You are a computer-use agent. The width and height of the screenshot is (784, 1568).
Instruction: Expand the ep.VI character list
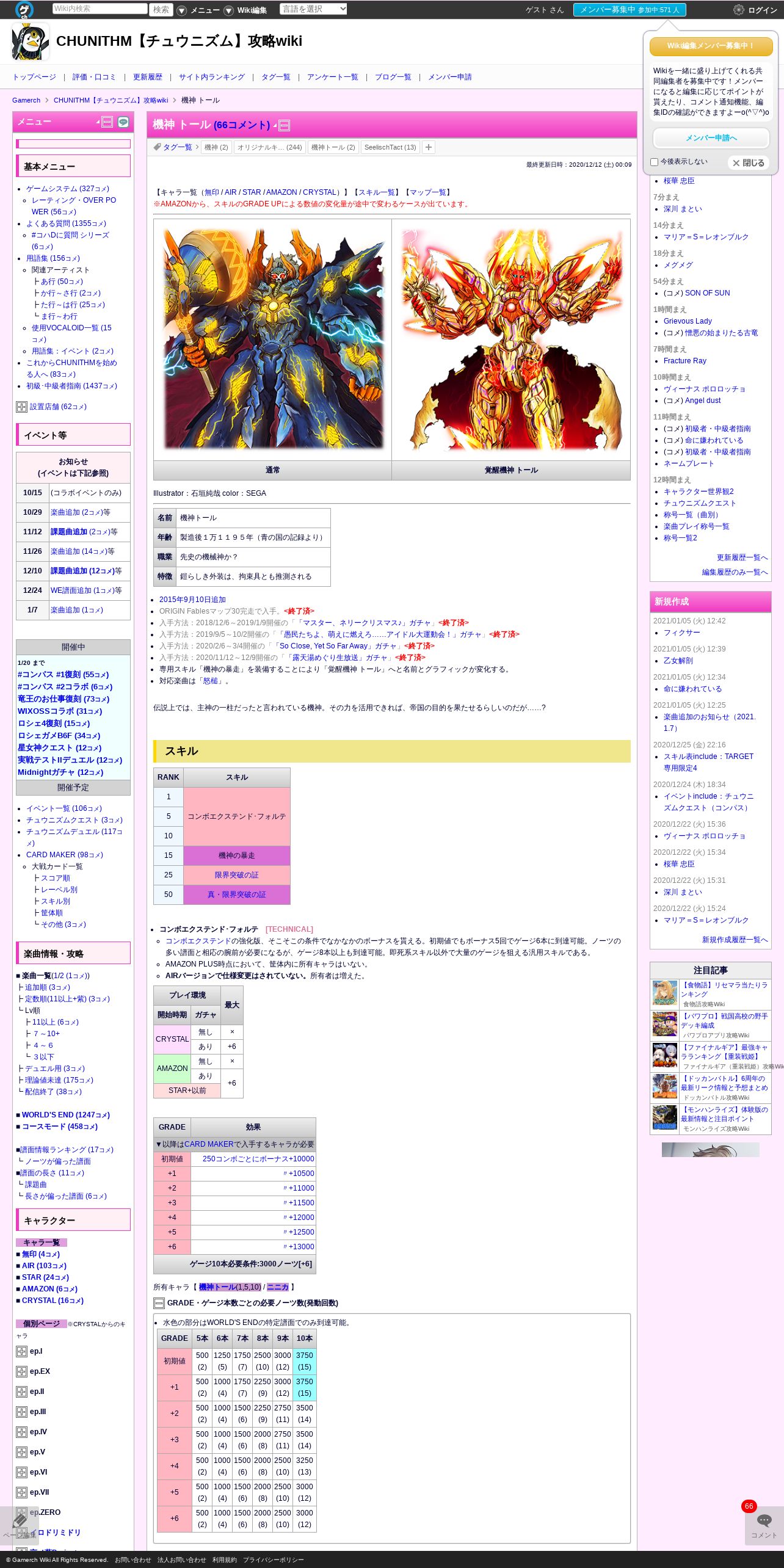click(x=21, y=1472)
